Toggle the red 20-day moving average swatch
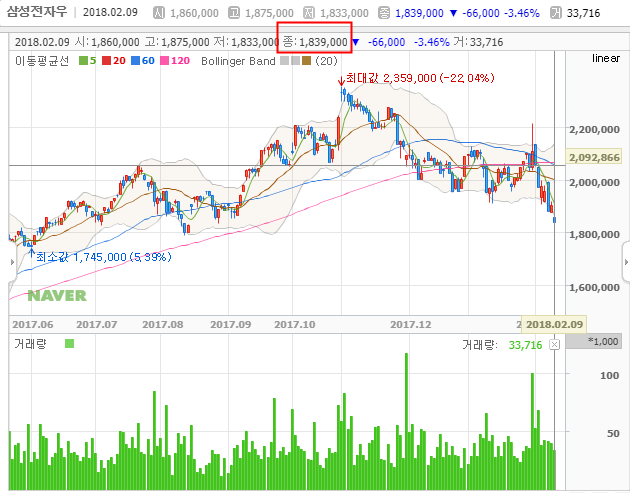The image size is (630, 493). click(x=106, y=61)
